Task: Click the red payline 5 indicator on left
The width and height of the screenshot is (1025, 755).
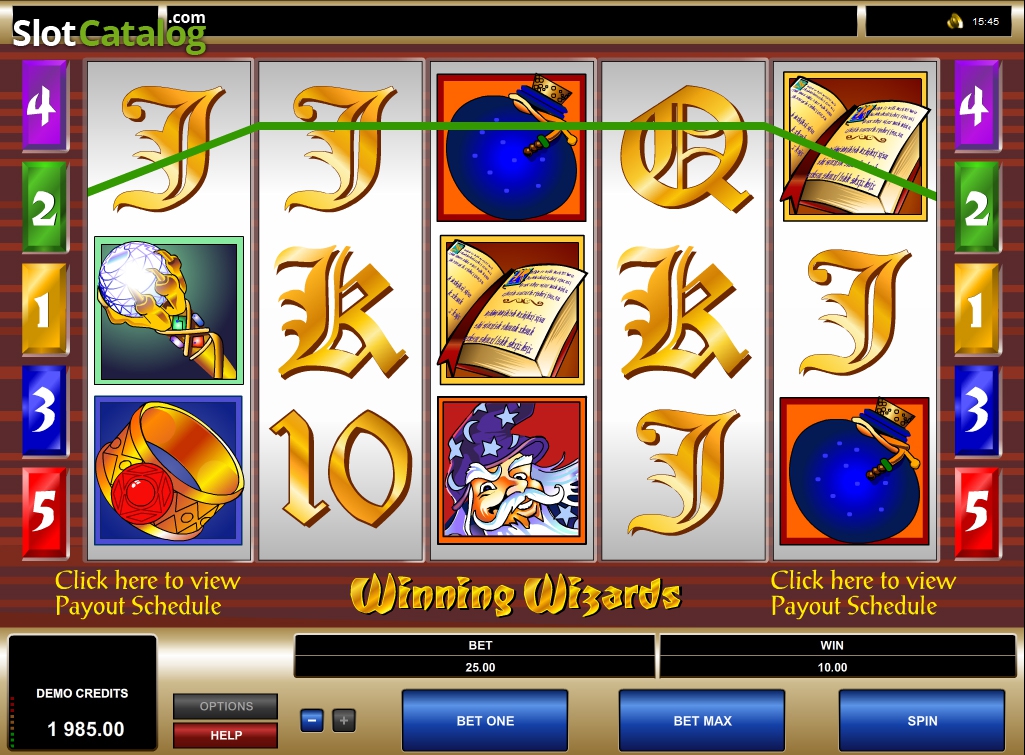Action: (44, 513)
